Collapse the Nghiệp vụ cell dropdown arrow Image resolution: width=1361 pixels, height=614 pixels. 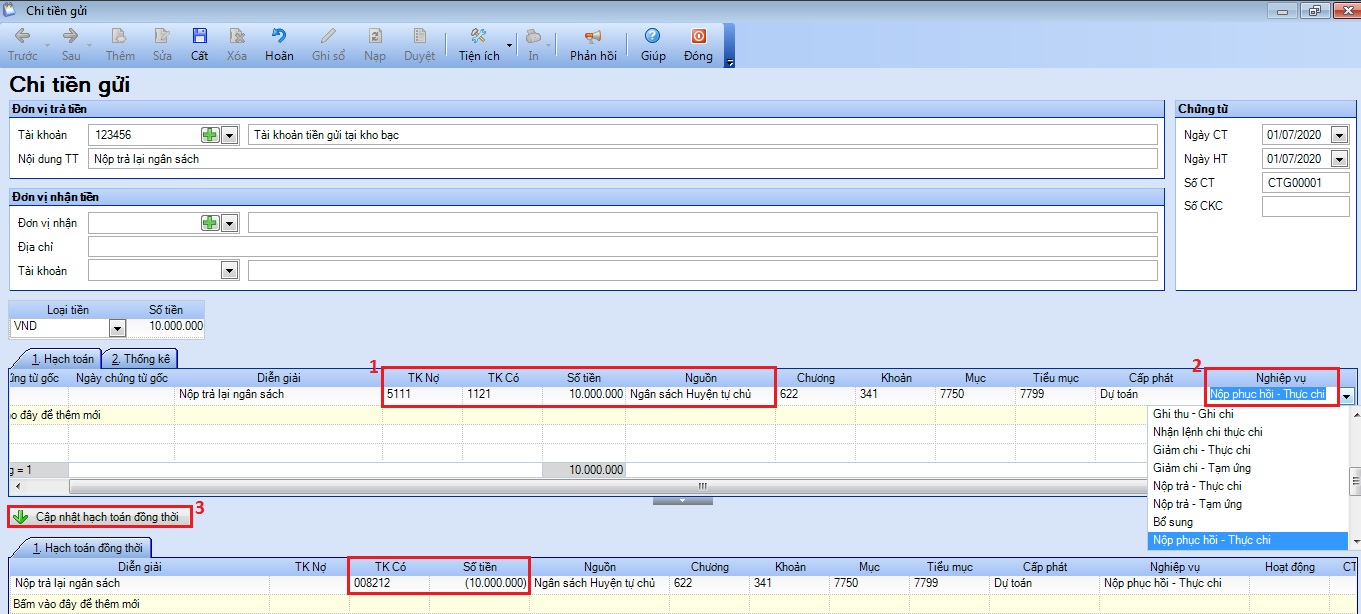(1347, 396)
